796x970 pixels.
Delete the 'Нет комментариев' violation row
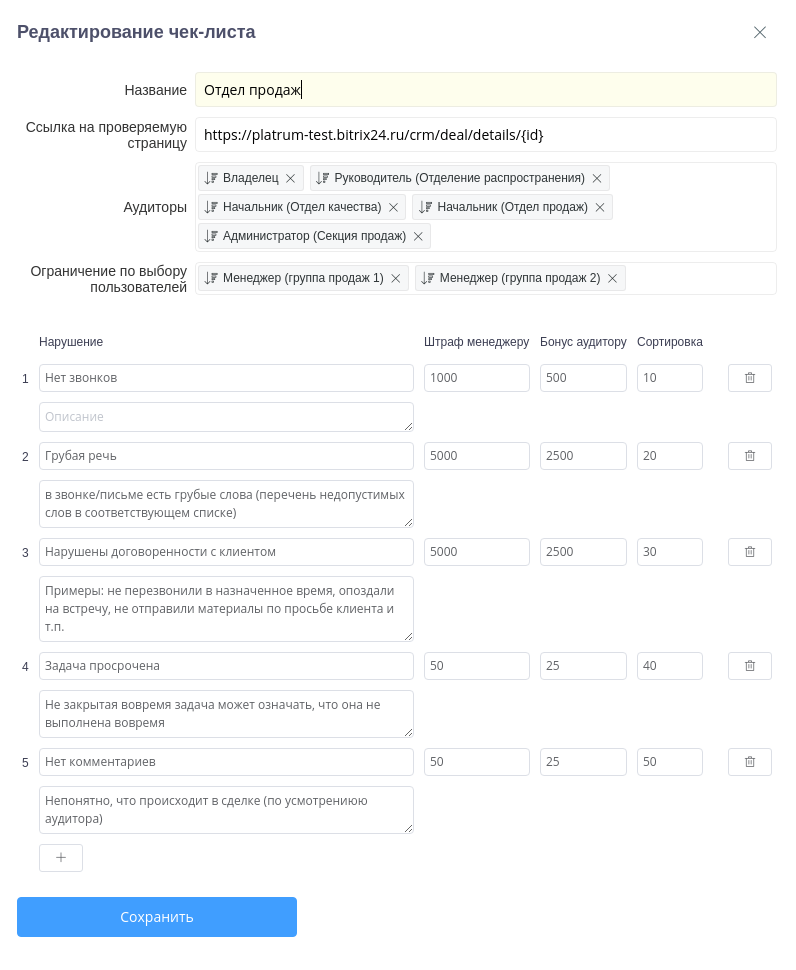(749, 762)
